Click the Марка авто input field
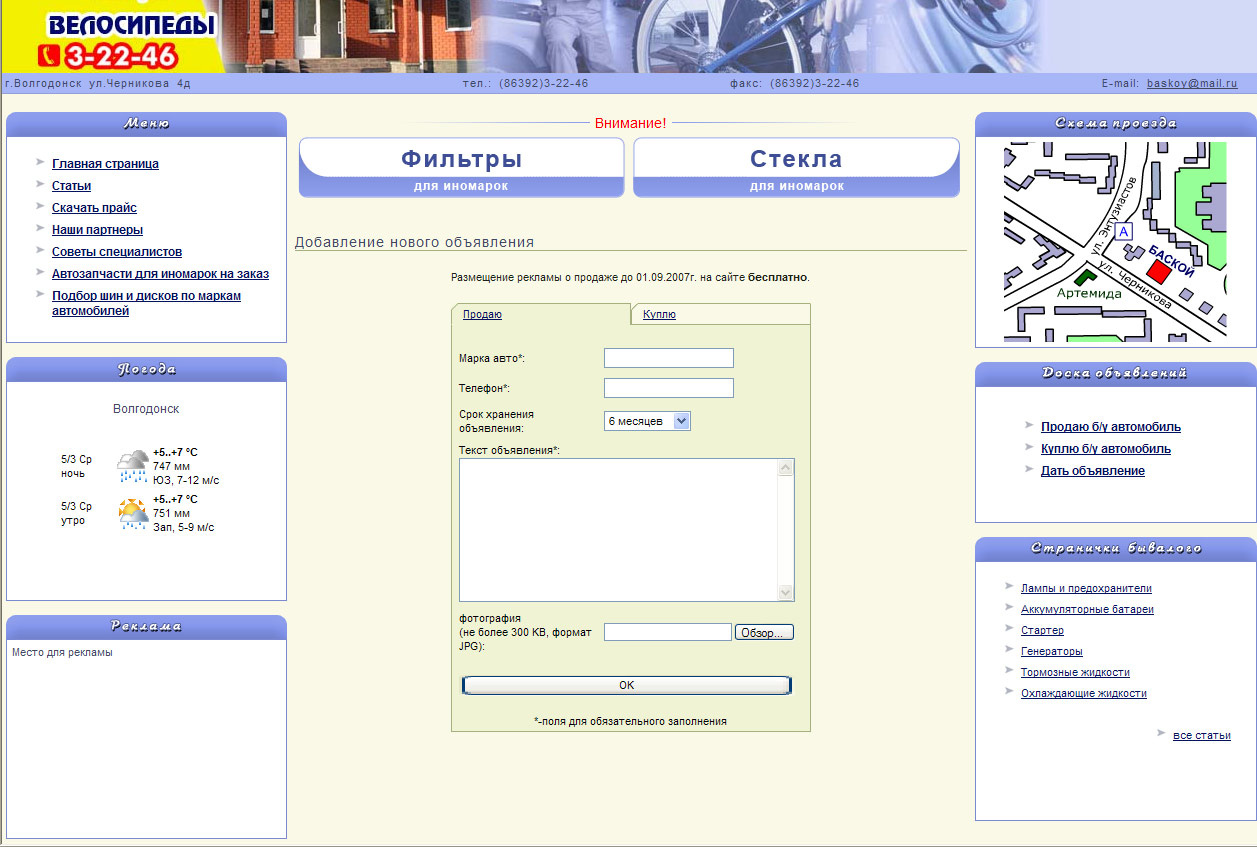This screenshot has height=847, width=1257. 668,358
